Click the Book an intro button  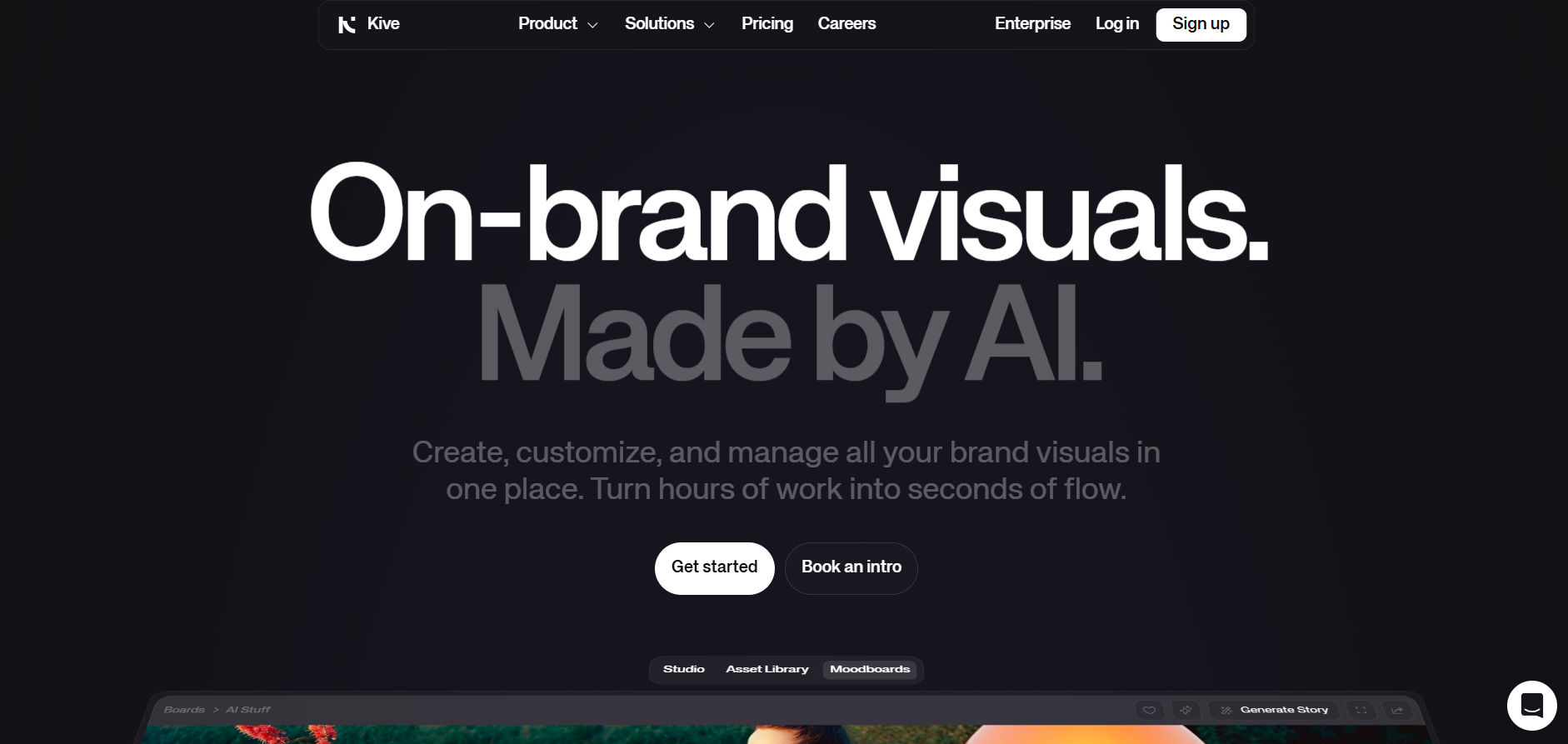click(x=851, y=568)
